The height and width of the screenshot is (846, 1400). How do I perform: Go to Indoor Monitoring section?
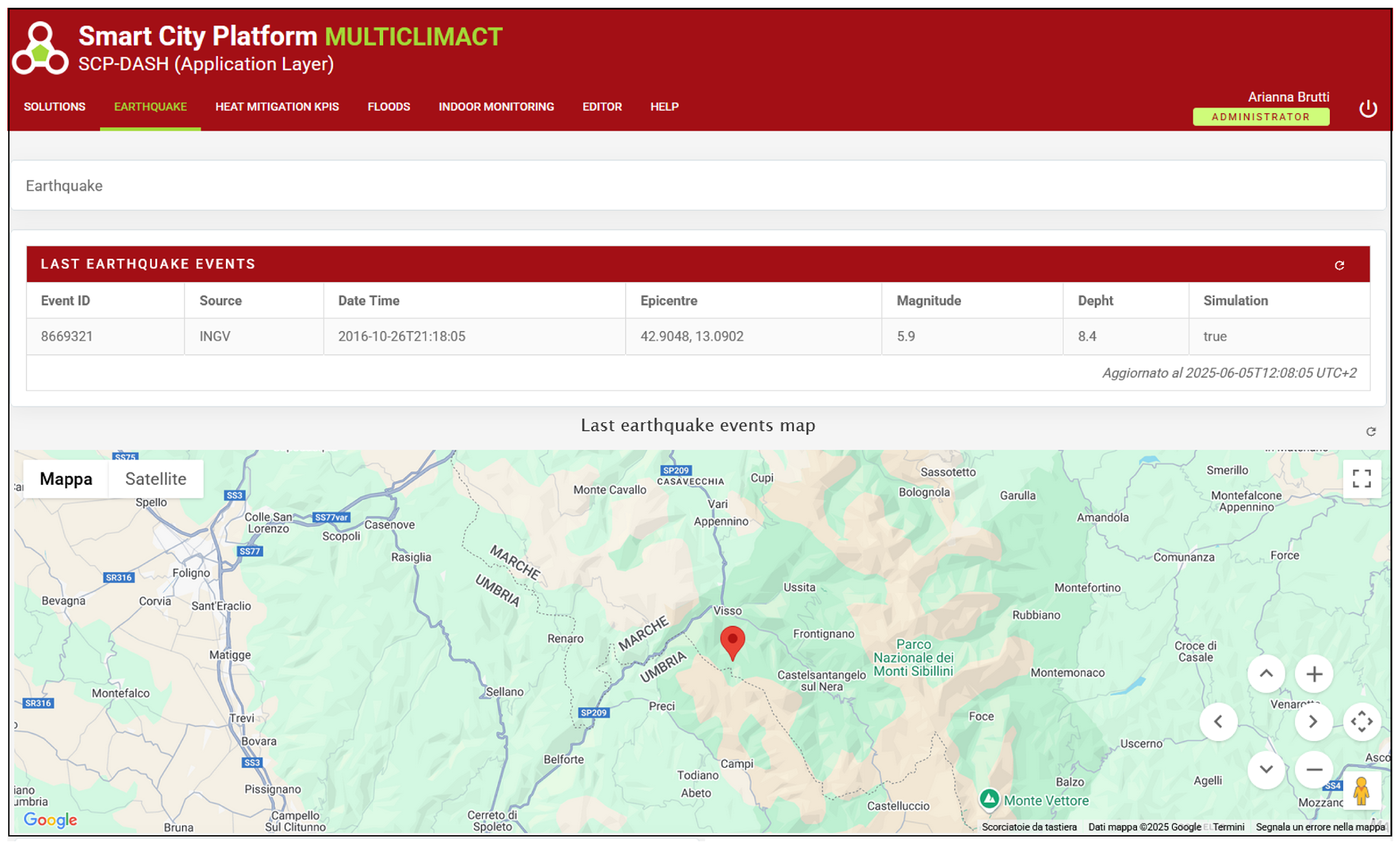tap(496, 107)
